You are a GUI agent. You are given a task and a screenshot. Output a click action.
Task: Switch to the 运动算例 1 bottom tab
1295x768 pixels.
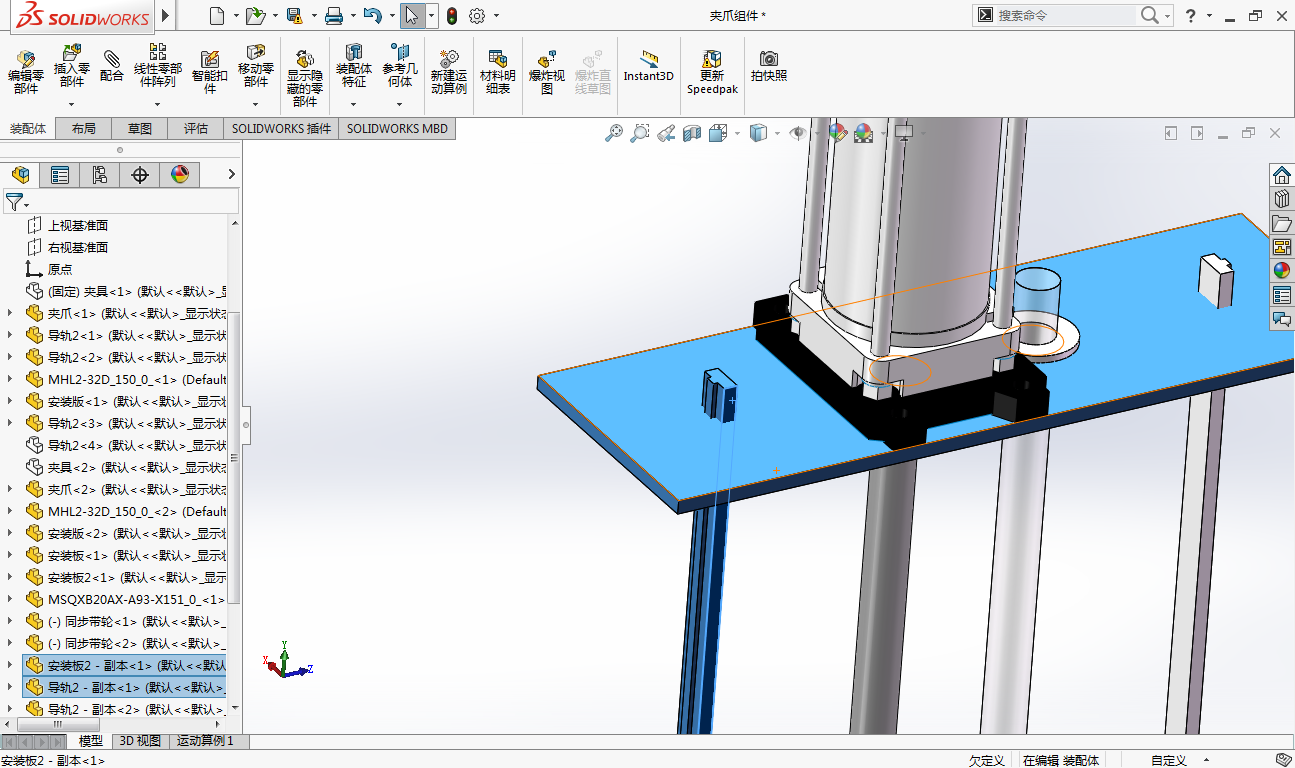[x=205, y=741]
